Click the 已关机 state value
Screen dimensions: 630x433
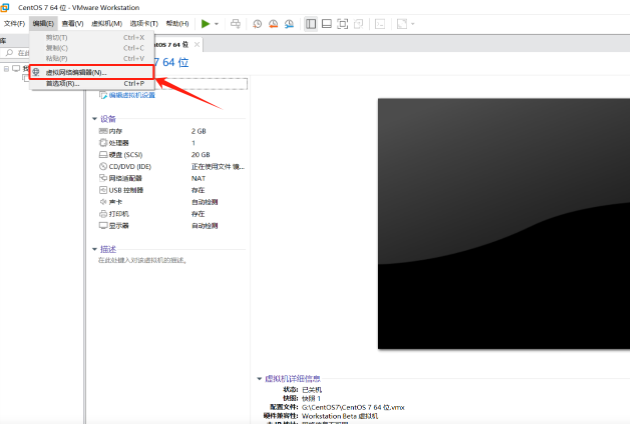(312, 390)
